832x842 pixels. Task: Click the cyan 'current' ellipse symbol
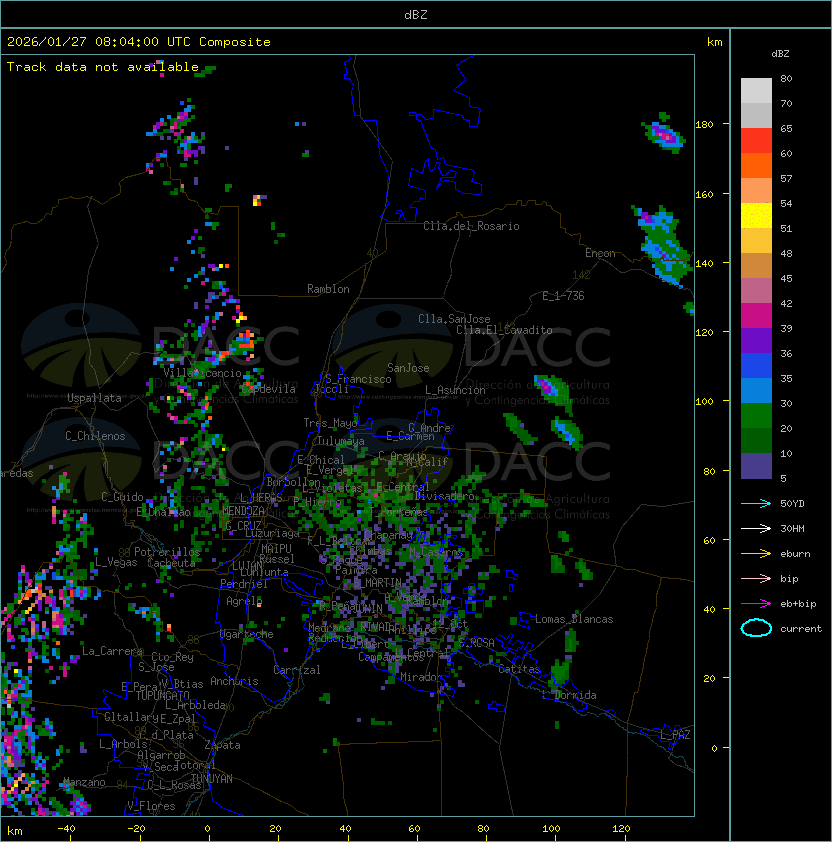[756, 628]
